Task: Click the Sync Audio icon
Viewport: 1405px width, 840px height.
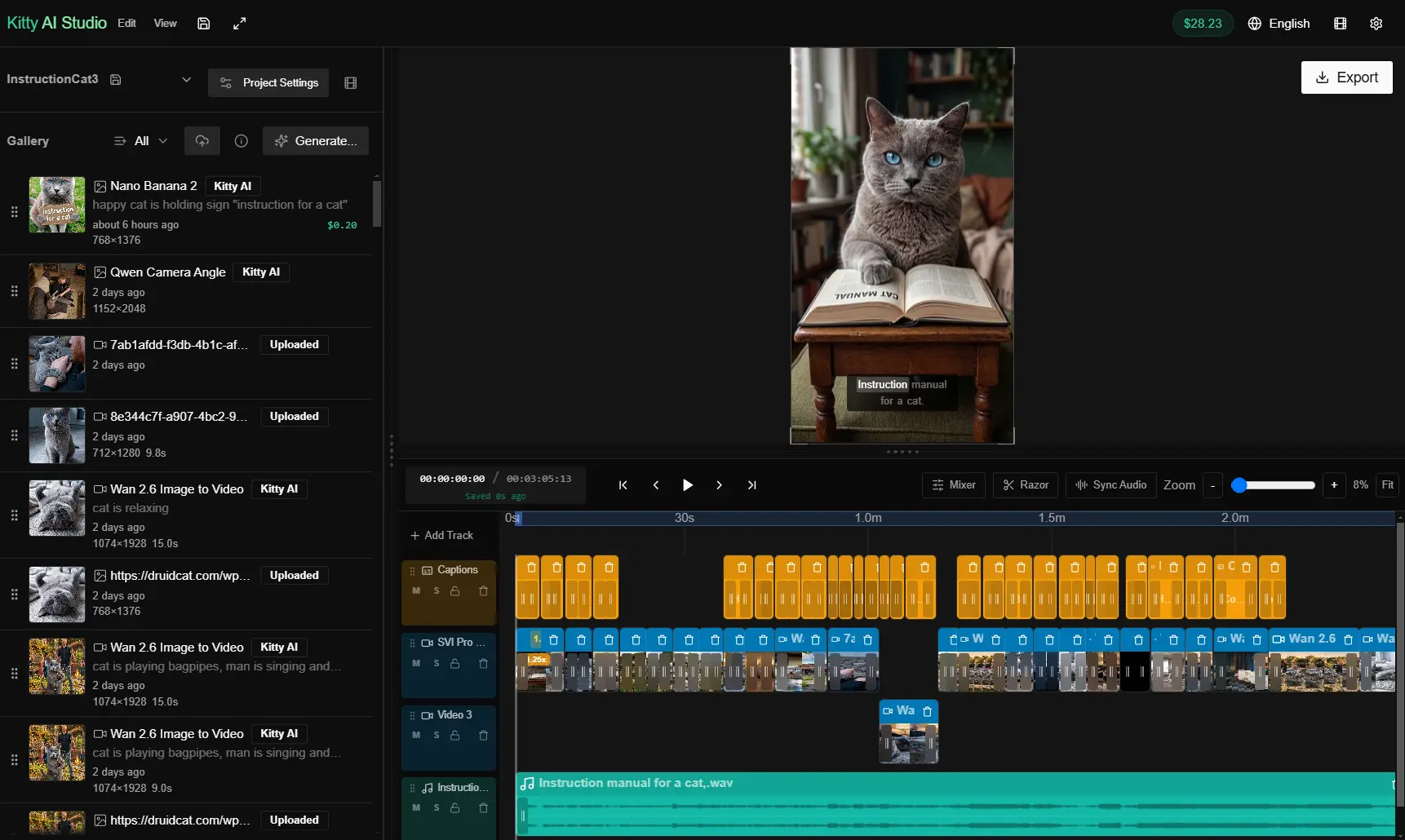Action: 1082,485
